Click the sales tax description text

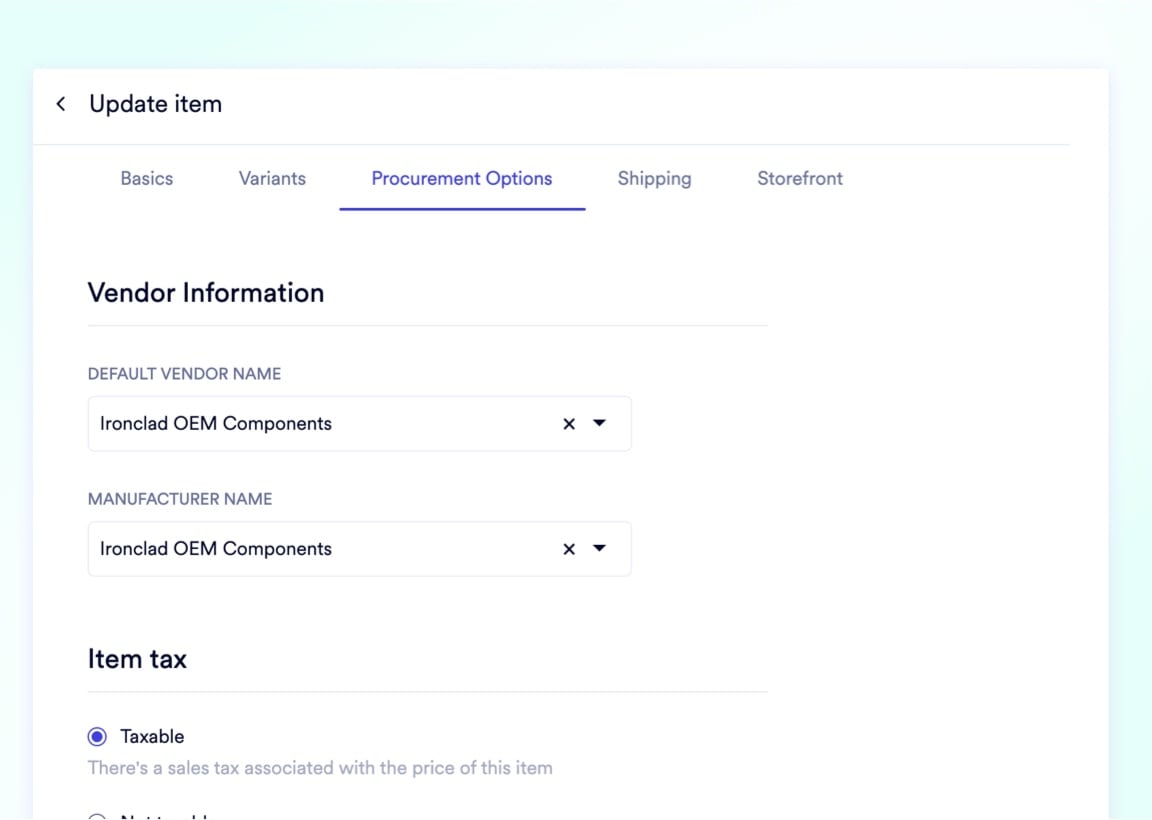(320, 768)
